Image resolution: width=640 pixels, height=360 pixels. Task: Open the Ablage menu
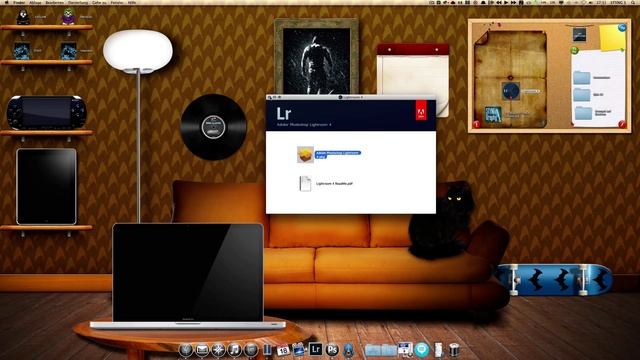pyautogui.click(x=35, y=2)
